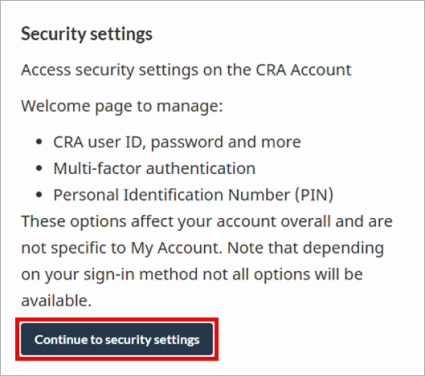Select the Personal Identification Number (PIN) item

pos(193,195)
